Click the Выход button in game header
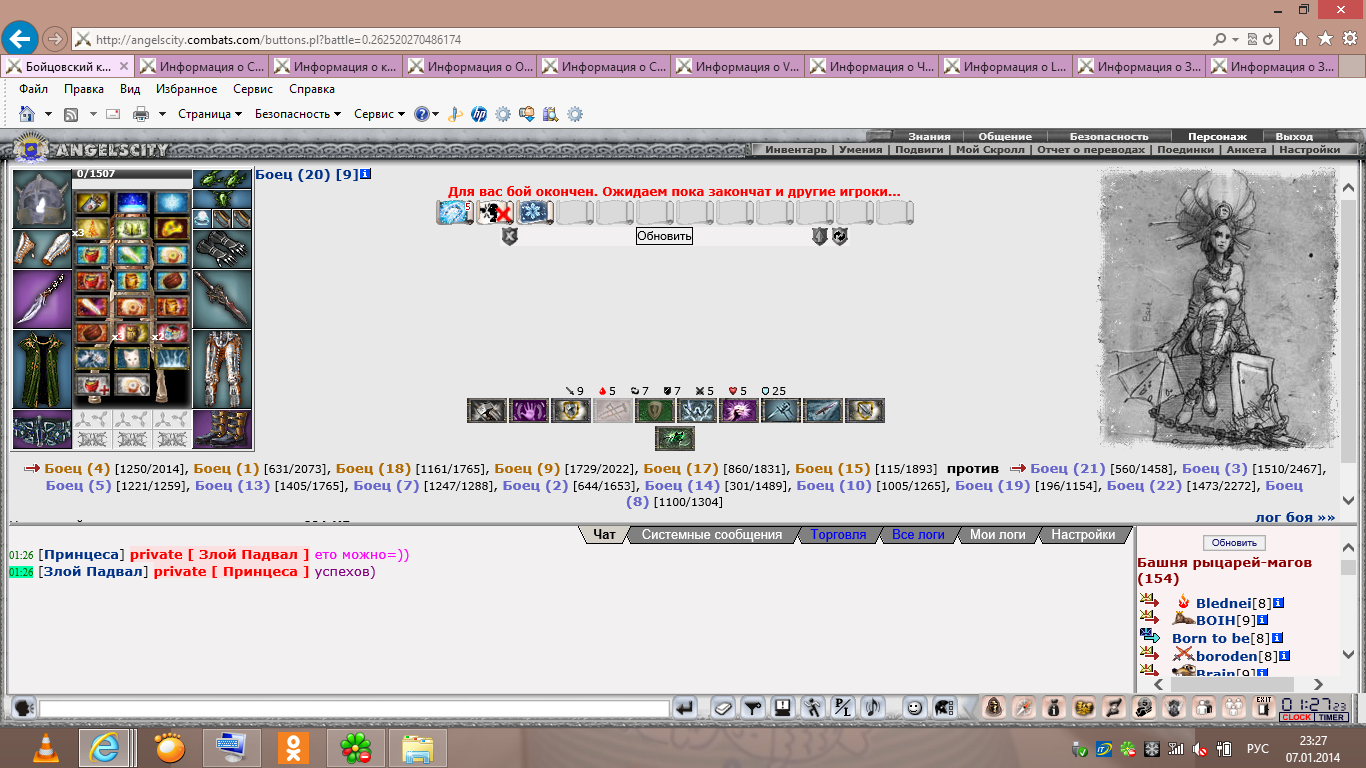1366x768 pixels. click(1294, 136)
